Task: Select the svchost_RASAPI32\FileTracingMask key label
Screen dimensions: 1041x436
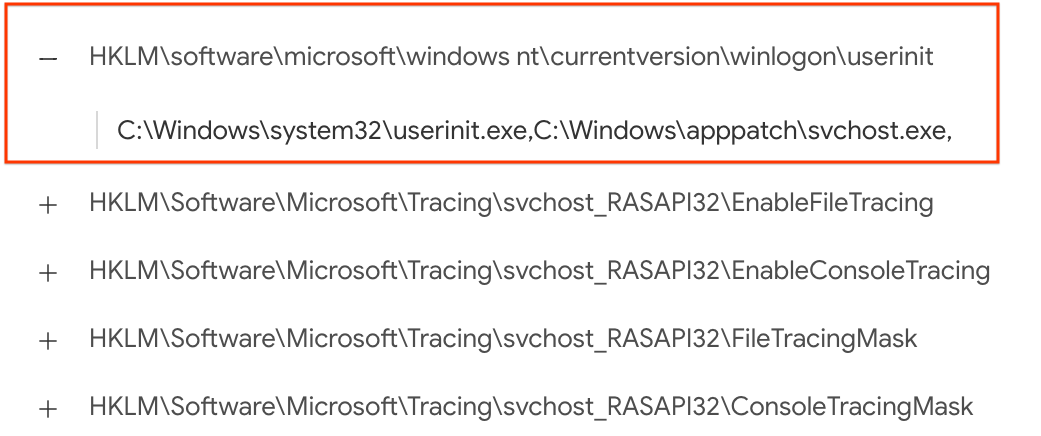Action: [503, 338]
